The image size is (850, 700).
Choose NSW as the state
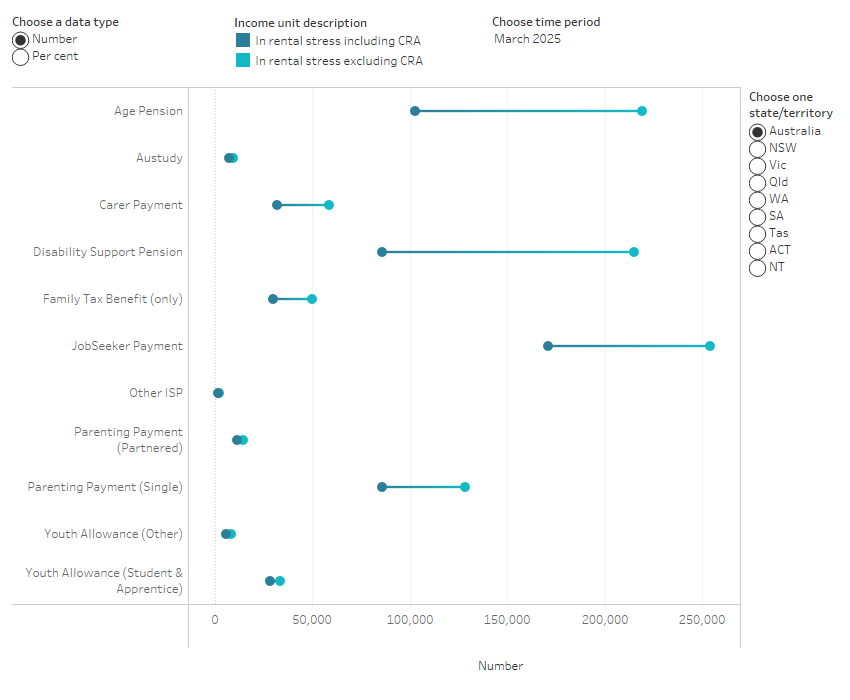tap(758, 148)
